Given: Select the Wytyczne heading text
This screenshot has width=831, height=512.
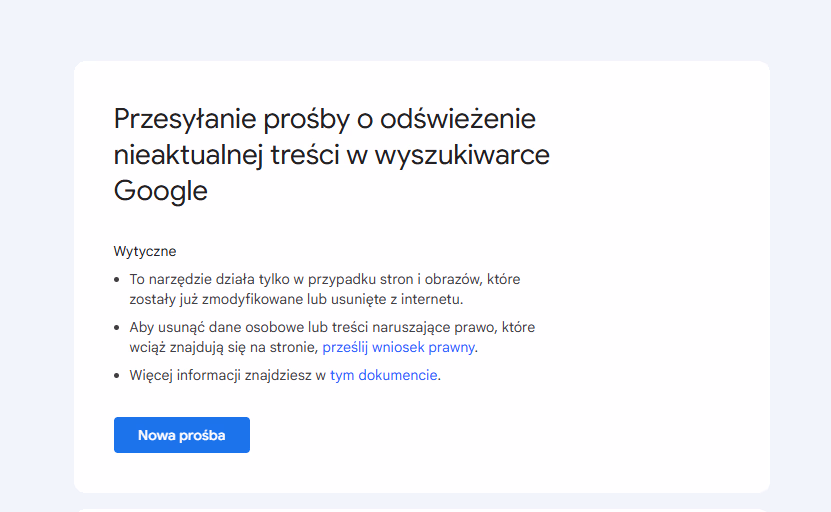Looking at the screenshot, I should pyautogui.click(x=145, y=251).
